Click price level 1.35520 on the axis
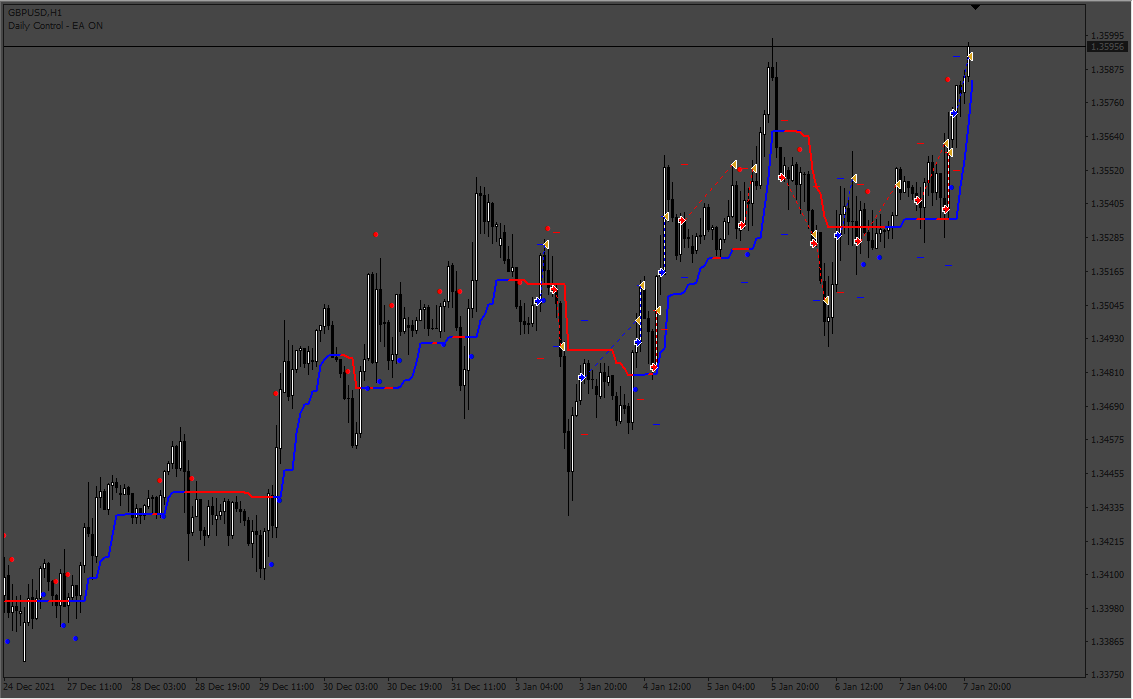1133x699 pixels. (1107, 171)
